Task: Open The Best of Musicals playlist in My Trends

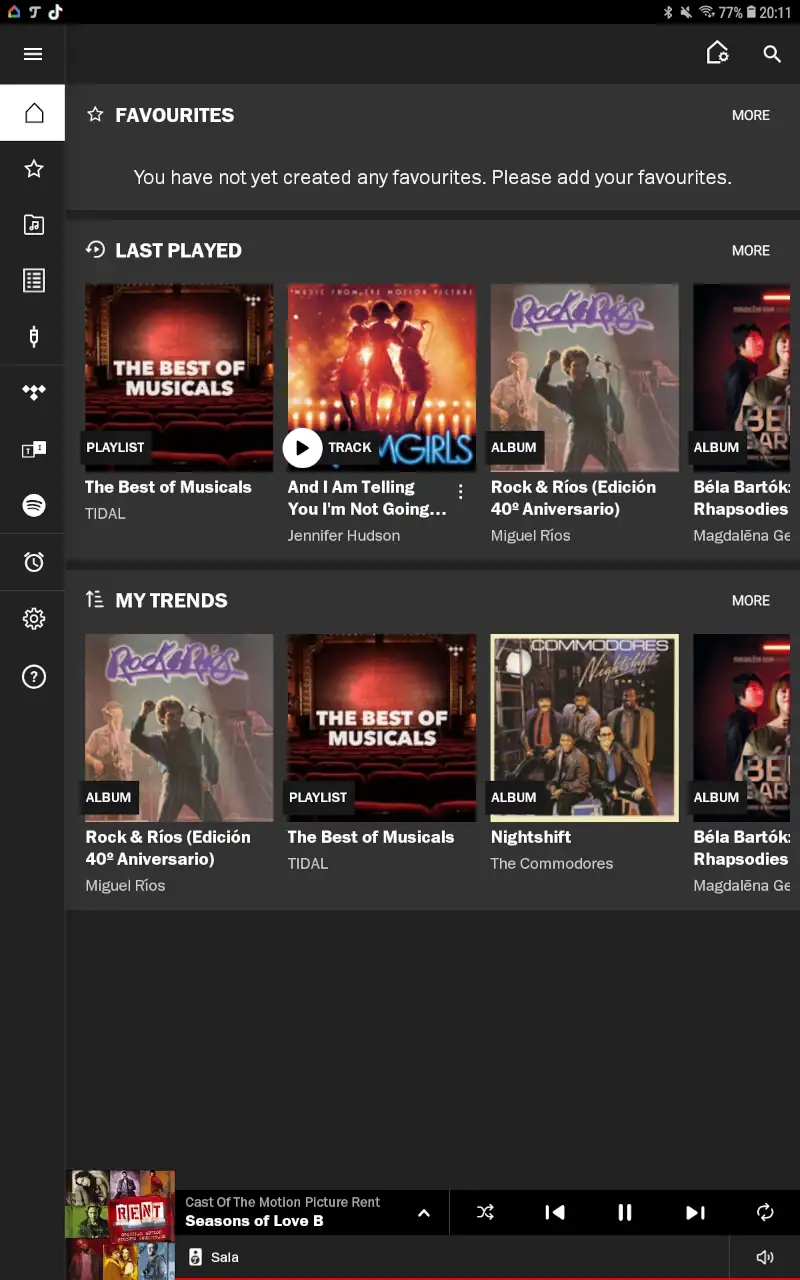Action: pos(382,728)
